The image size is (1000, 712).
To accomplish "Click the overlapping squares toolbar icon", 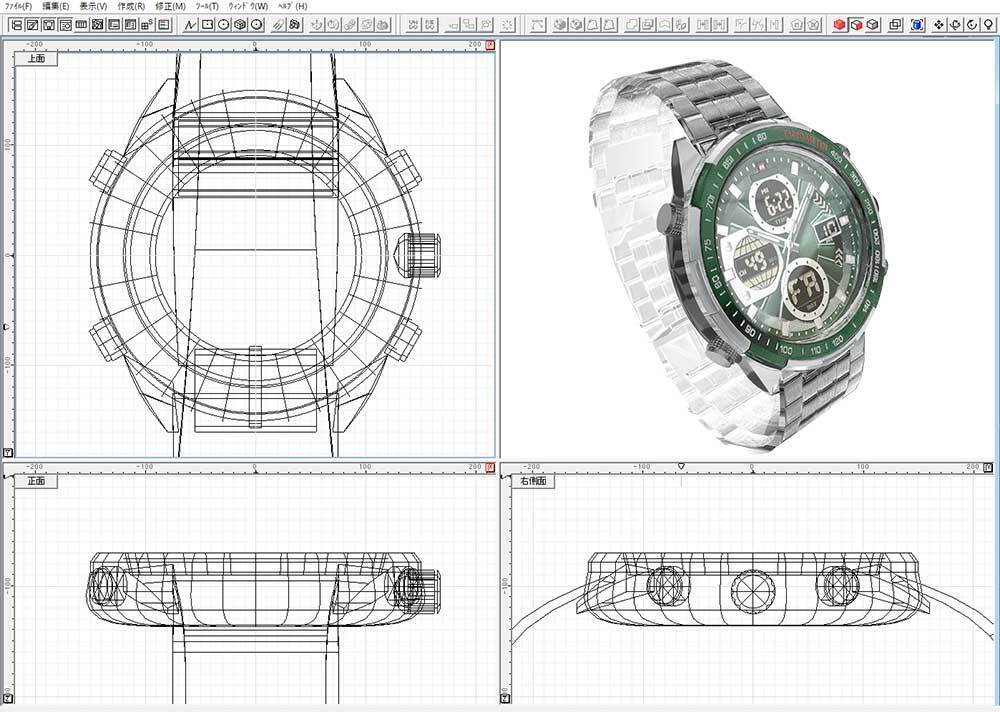I will click(895, 24).
